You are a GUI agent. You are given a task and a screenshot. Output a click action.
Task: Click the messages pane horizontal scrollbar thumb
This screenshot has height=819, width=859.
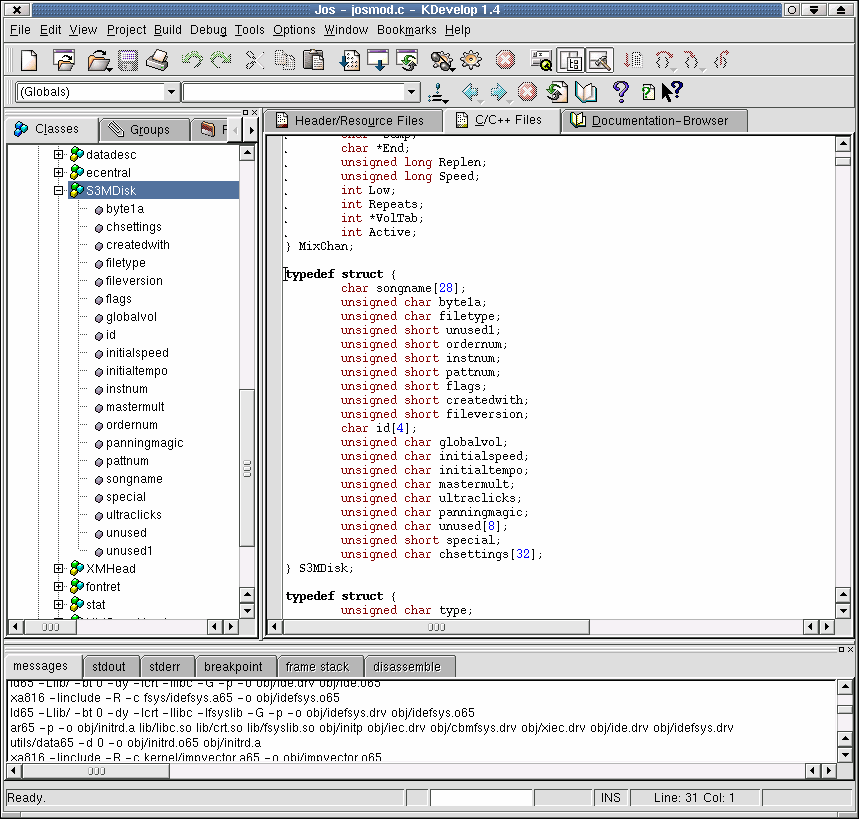tap(96, 771)
